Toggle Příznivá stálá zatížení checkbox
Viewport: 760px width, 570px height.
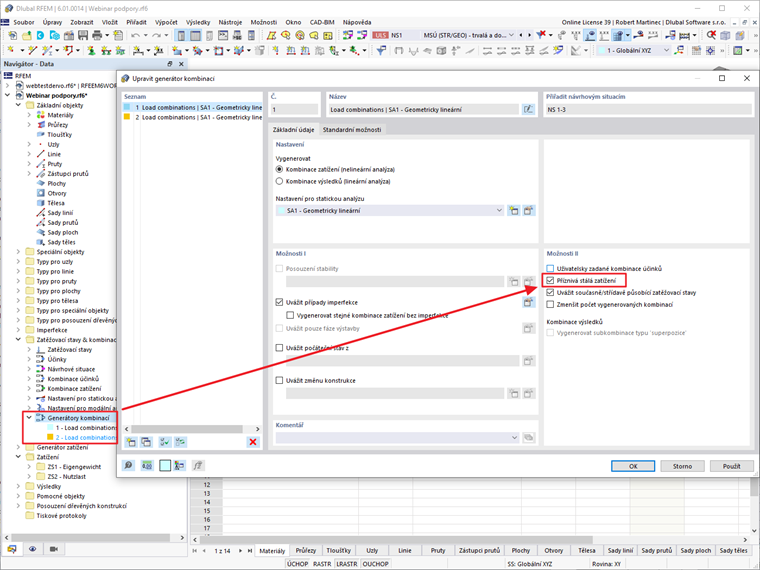(550, 281)
